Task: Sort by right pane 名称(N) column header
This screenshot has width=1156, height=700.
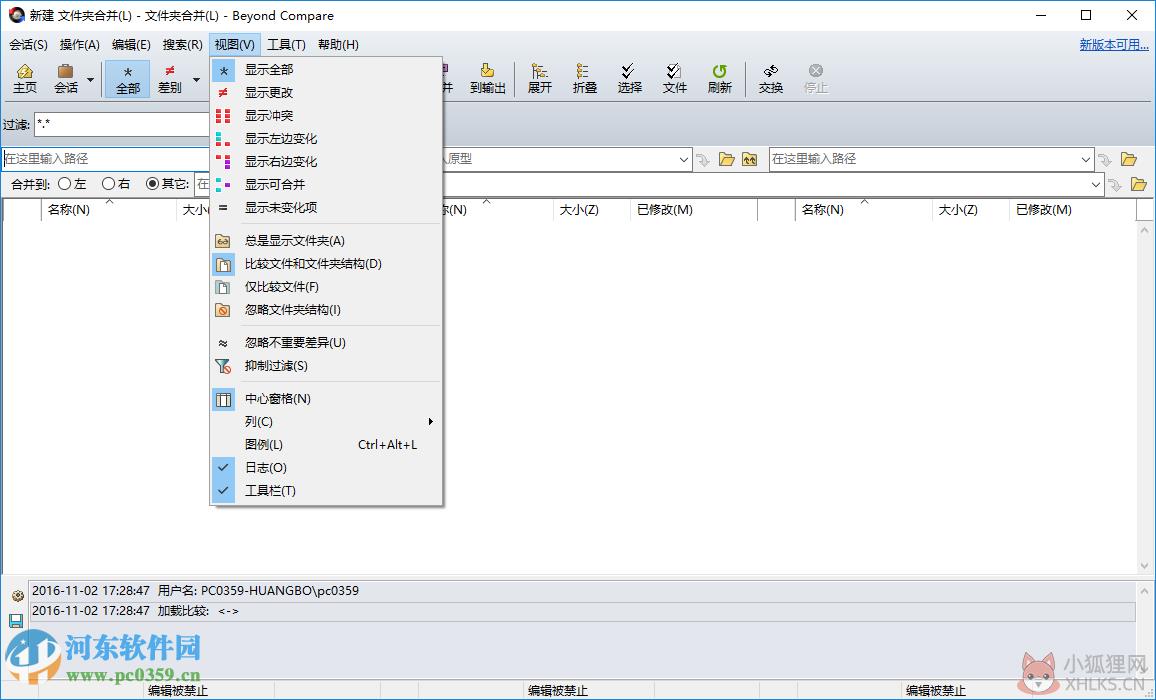Action: point(863,209)
